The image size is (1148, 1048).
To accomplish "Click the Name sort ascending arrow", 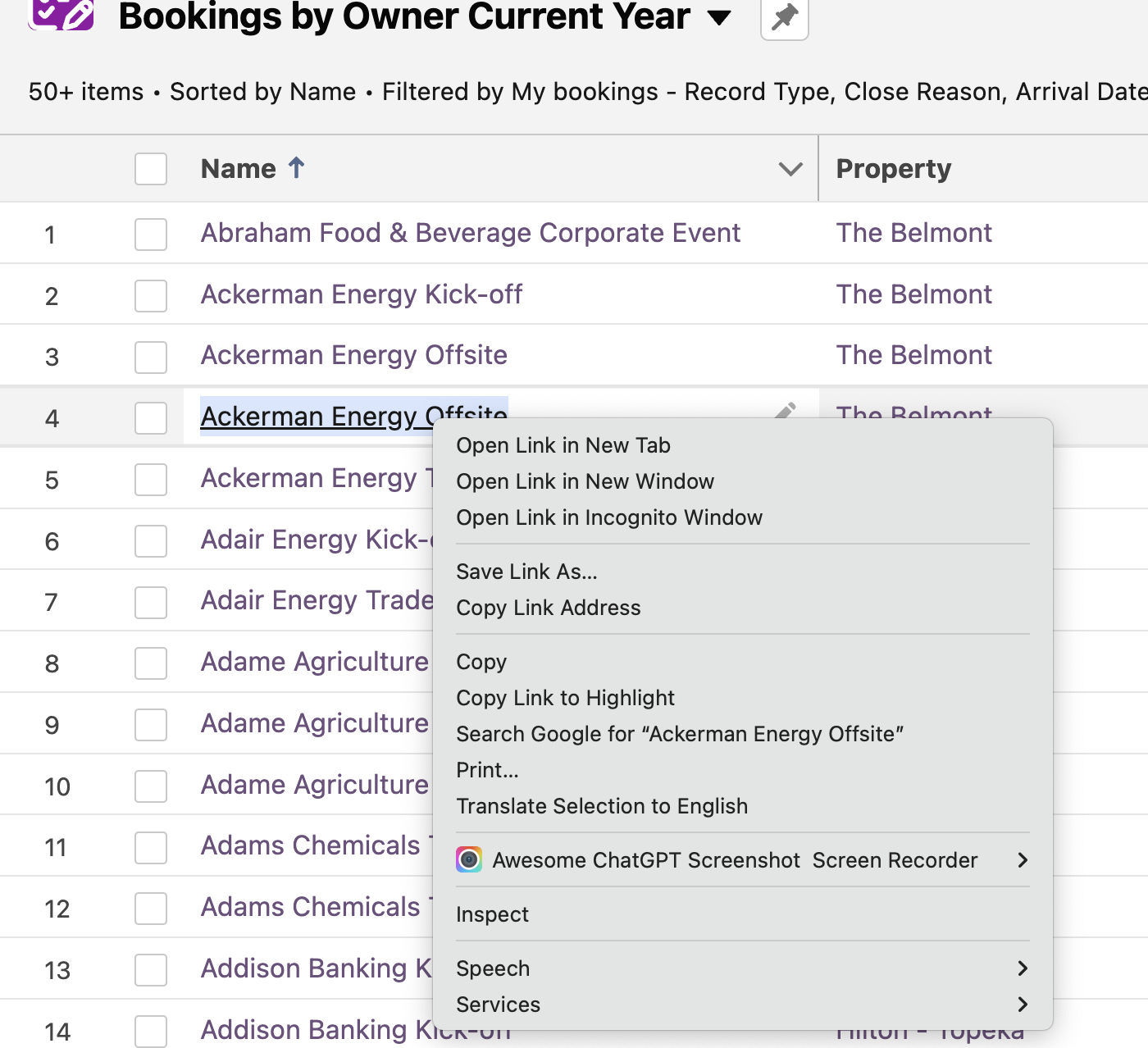I will pos(297,168).
